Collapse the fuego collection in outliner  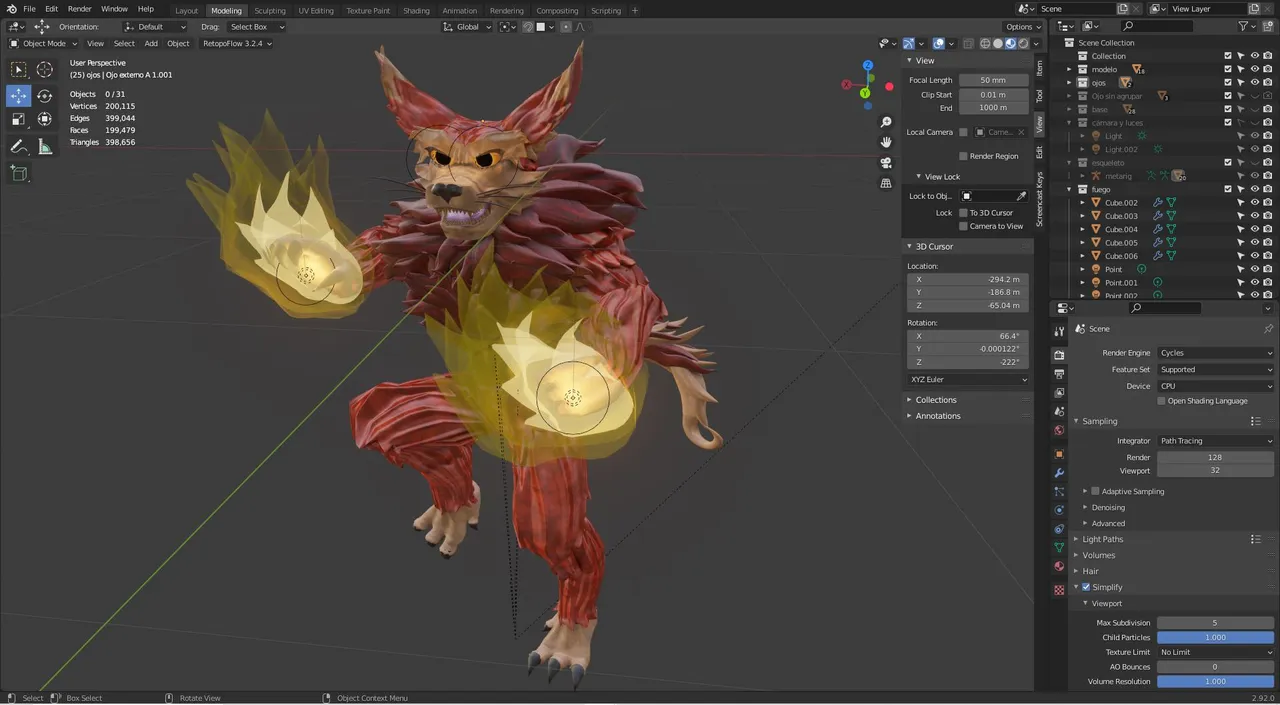1069,189
